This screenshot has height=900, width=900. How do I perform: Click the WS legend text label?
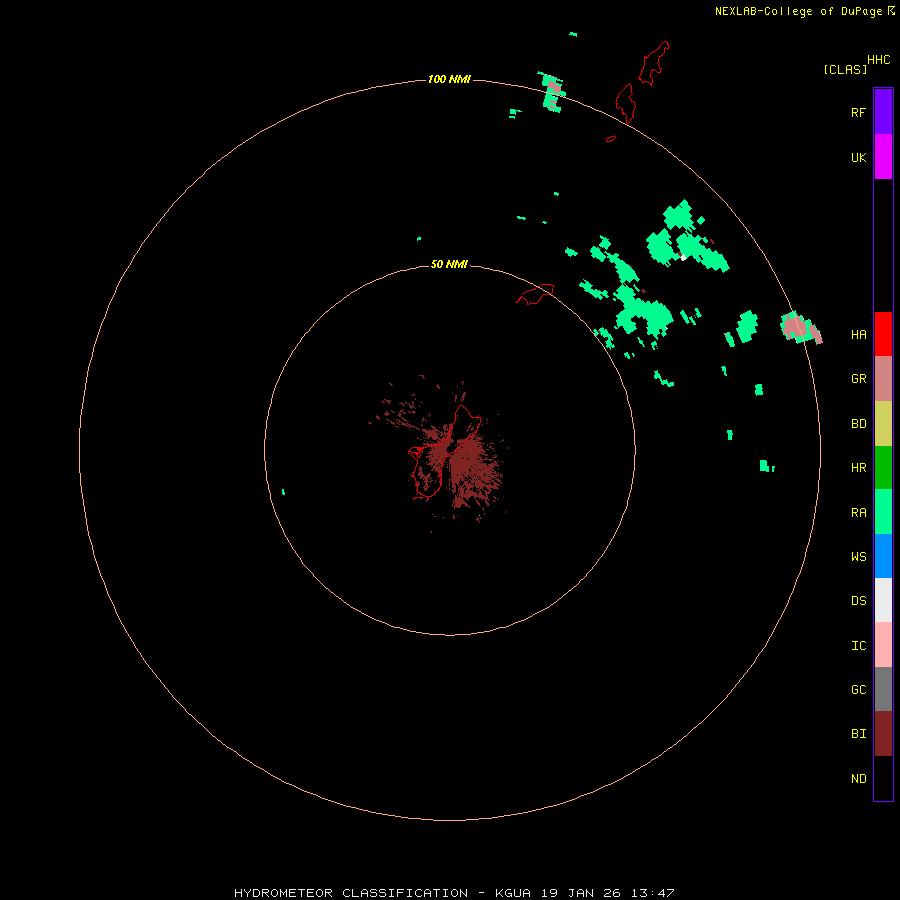tap(858, 556)
